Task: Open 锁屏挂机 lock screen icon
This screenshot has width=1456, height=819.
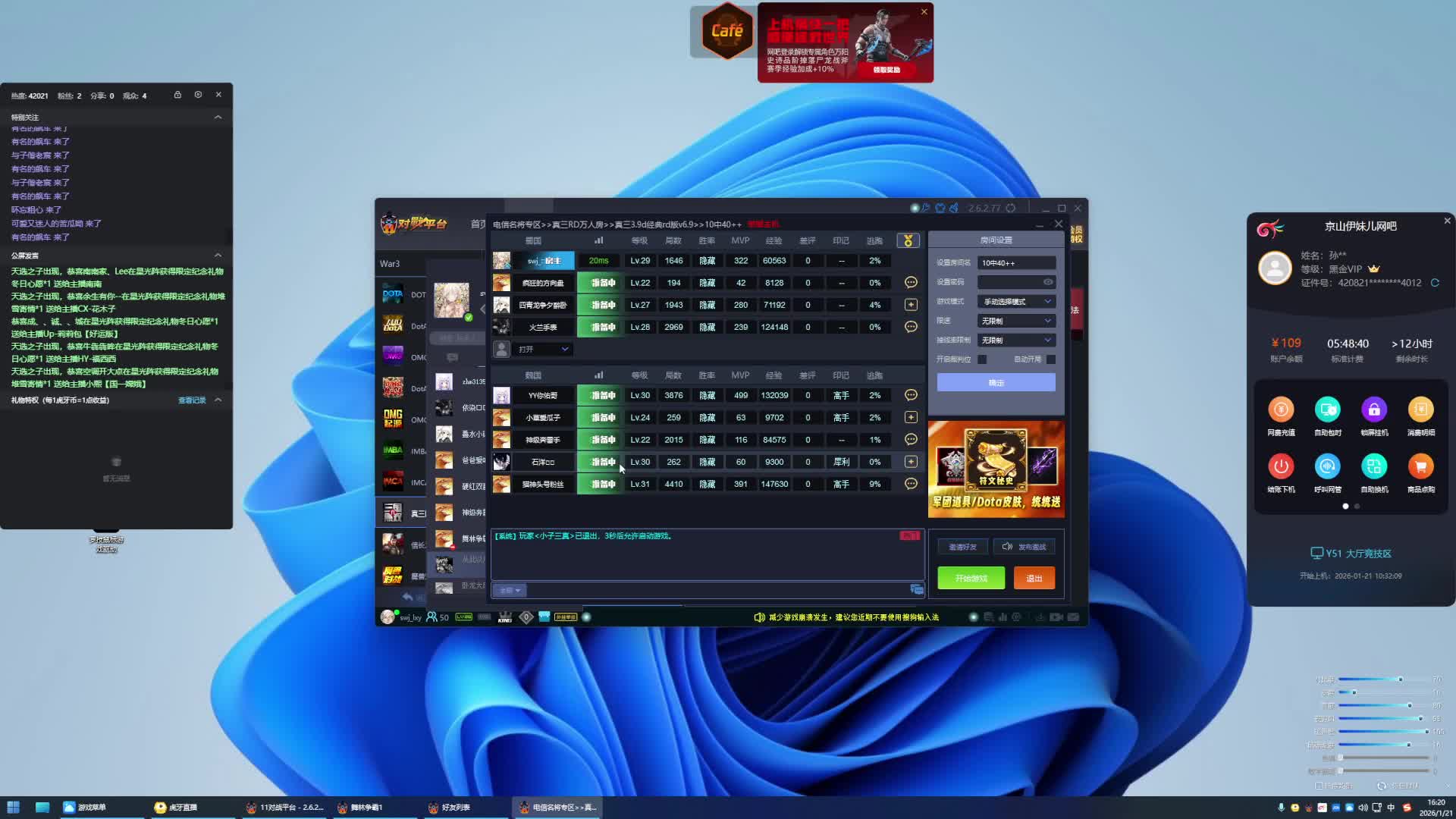Action: (x=1373, y=409)
